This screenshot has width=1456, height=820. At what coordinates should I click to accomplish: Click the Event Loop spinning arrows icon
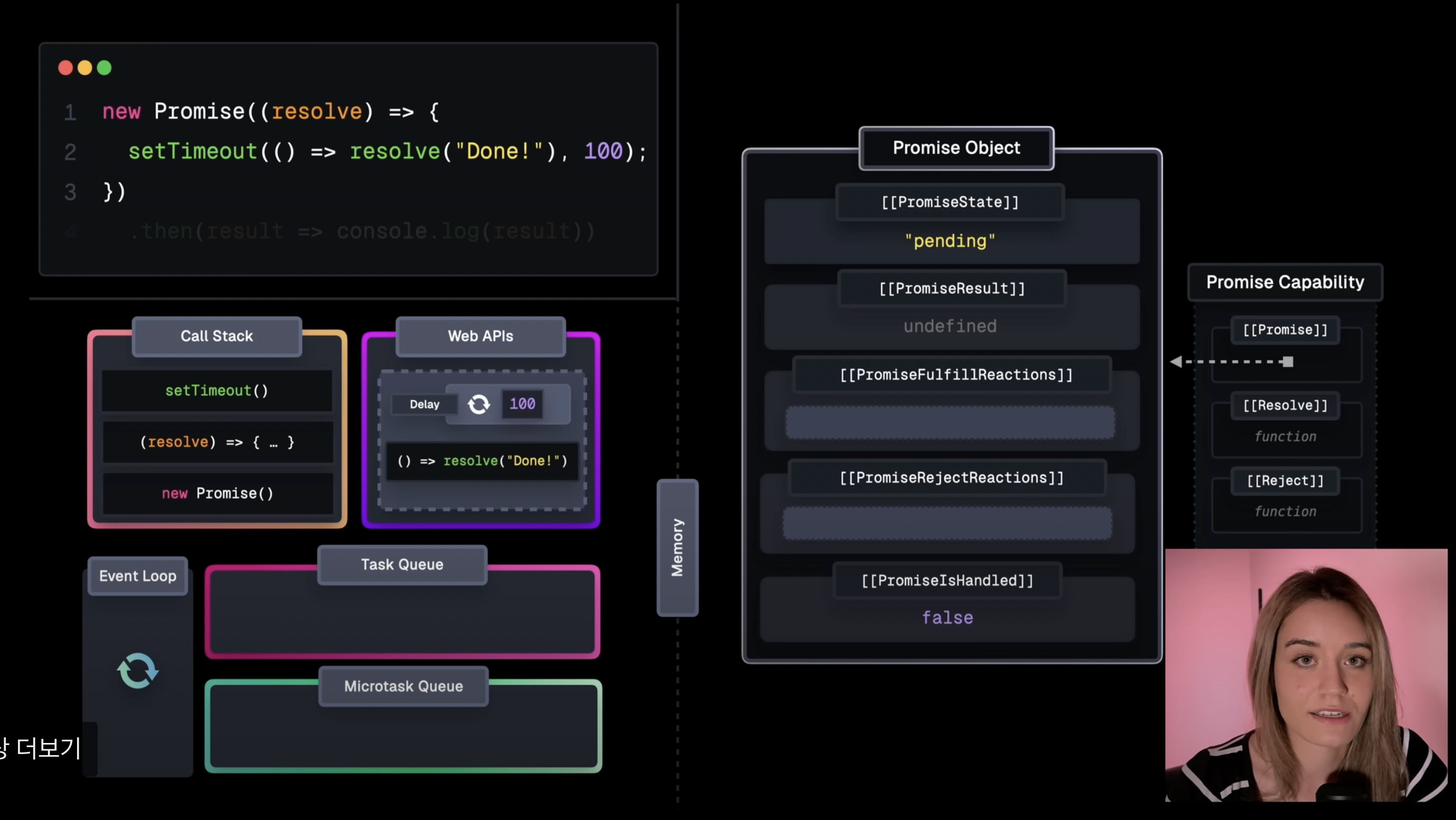click(138, 671)
